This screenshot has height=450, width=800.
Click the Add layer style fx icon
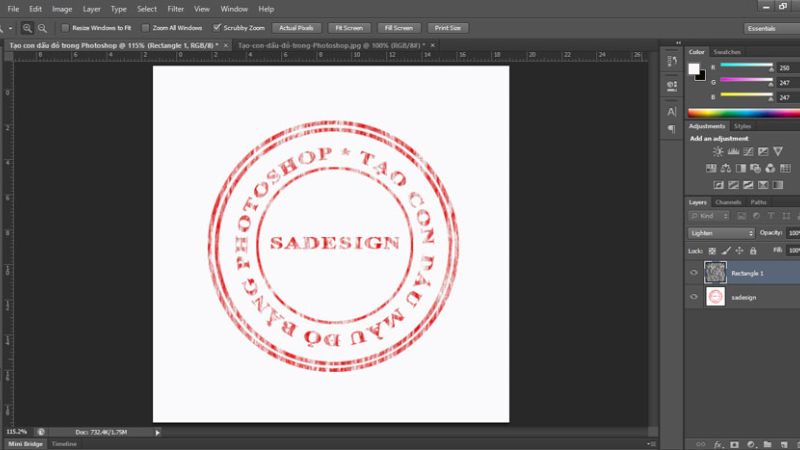[x=718, y=445]
